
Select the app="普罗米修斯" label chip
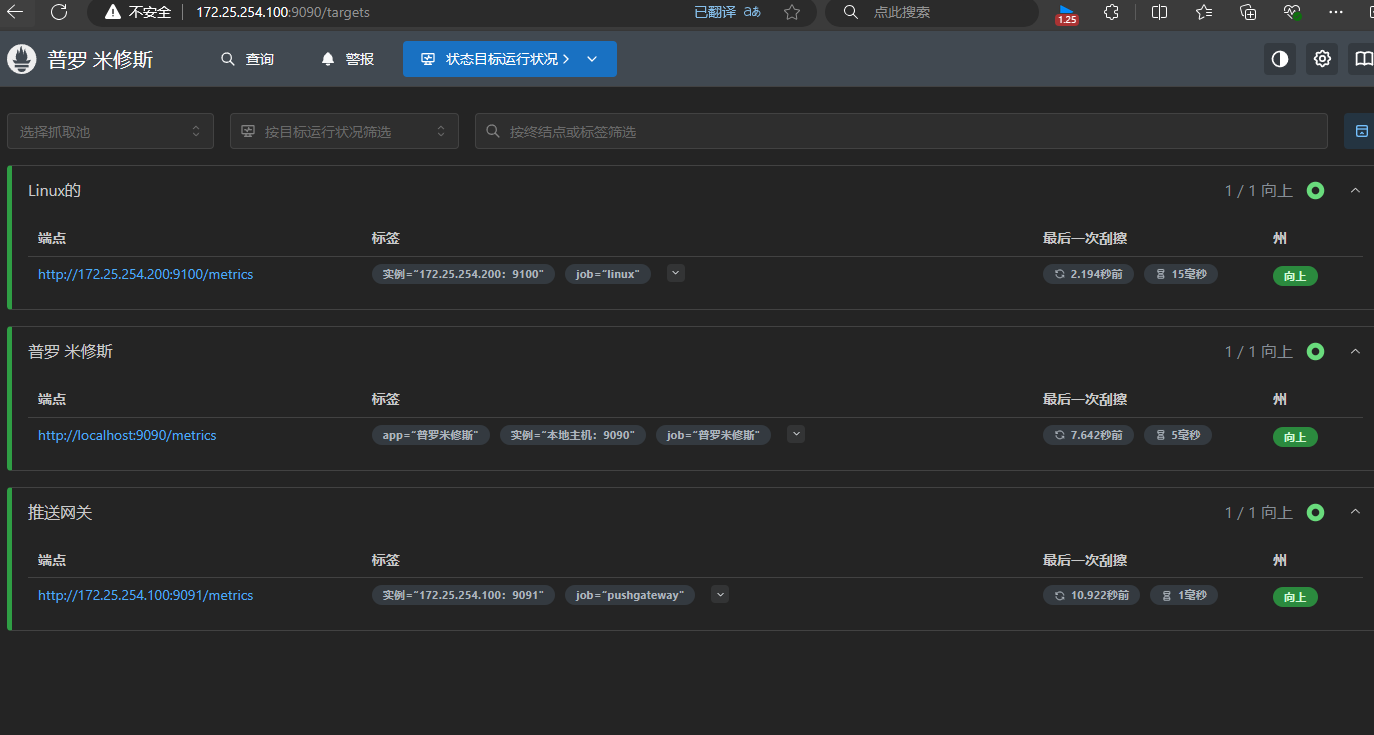pyautogui.click(x=431, y=435)
